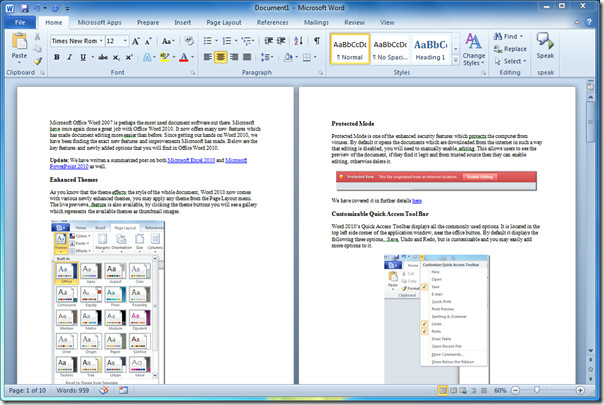Toggle Italic formatting
The width and height of the screenshot is (604, 405).
pyautogui.click(x=70, y=57)
